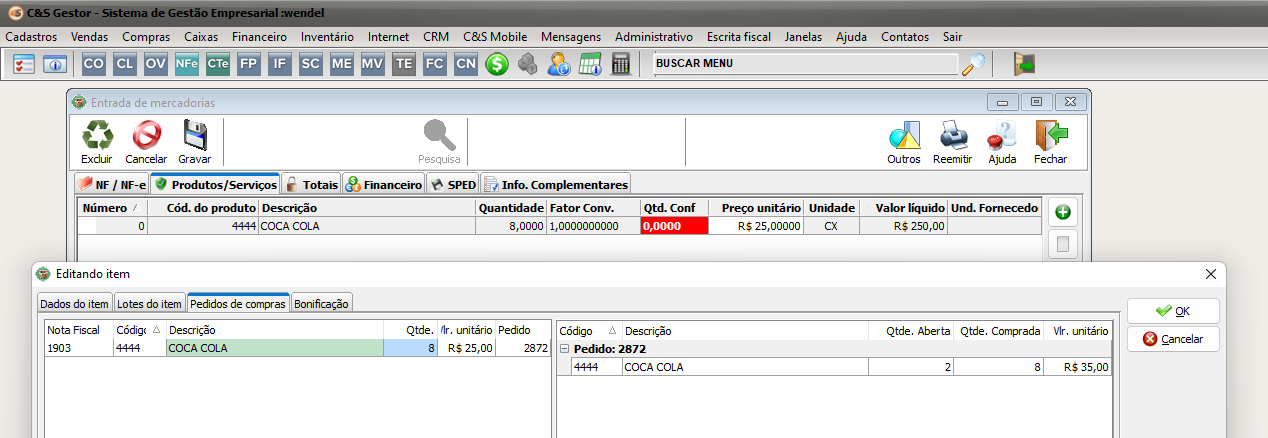Click the NFe toolbar icon
This screenshot has width=1268, height=438.
click(x=187, y=64)
